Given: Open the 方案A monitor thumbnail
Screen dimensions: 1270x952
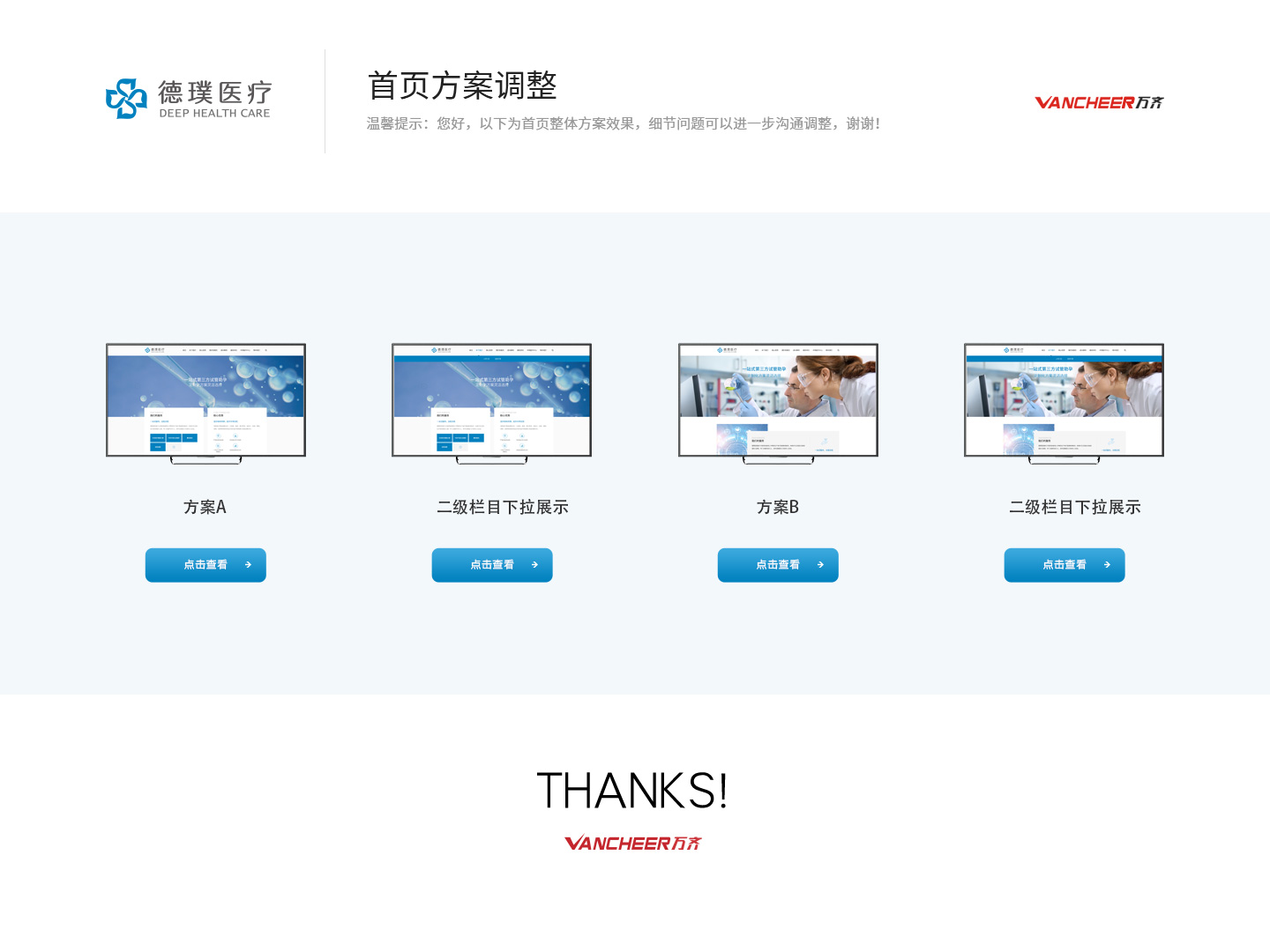Looking at the screenshot, I should (205, 404).
